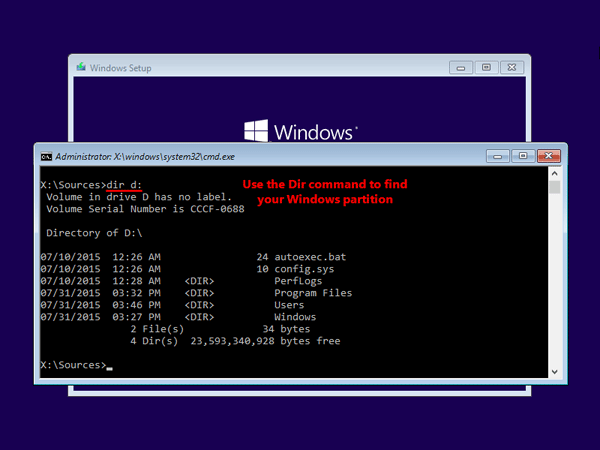Click the Windows Setup title bar icon
Image resolution: width=600 pixels, height=450 pixels.
pos(81,68)
